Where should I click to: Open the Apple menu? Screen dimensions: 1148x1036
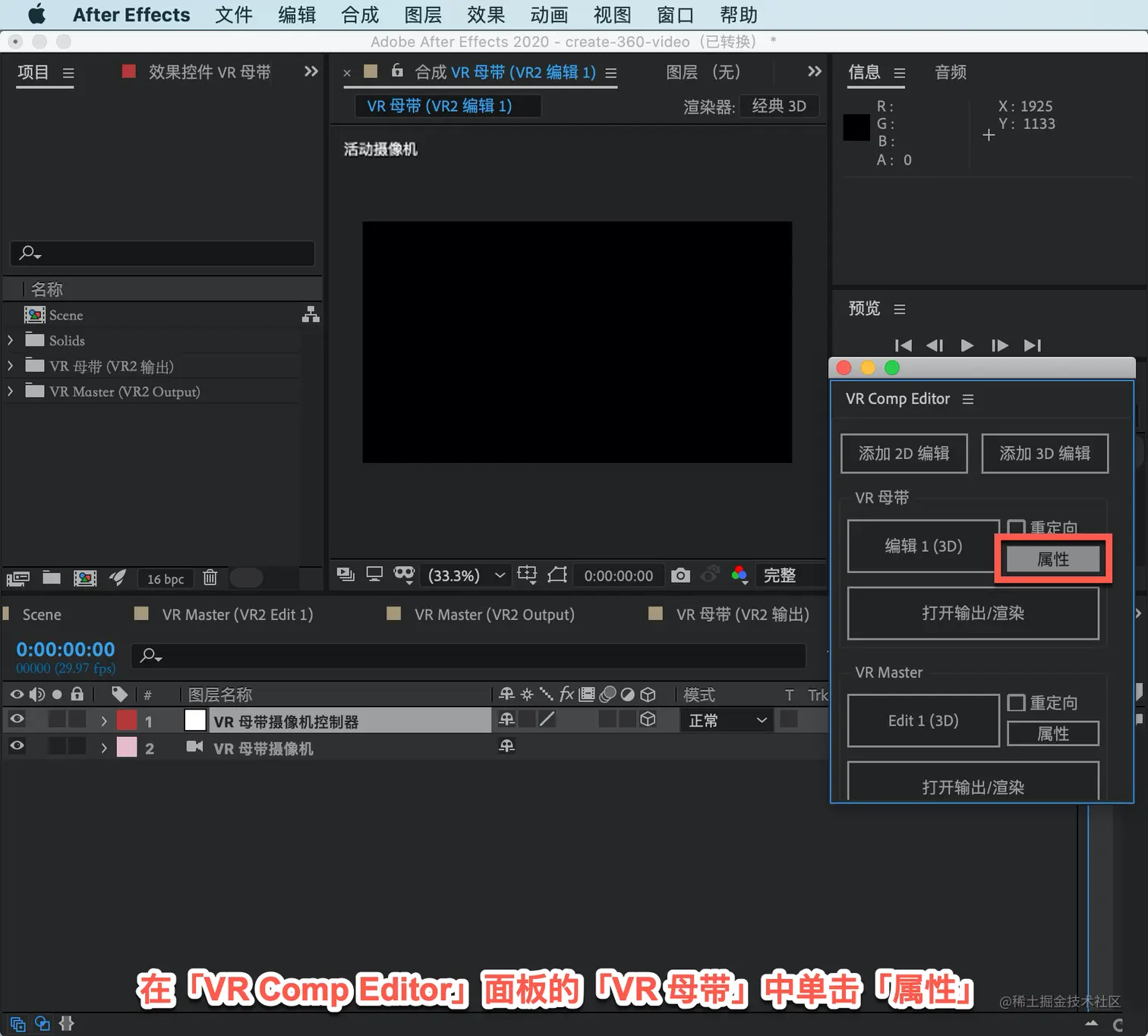[x=36, y=14]
